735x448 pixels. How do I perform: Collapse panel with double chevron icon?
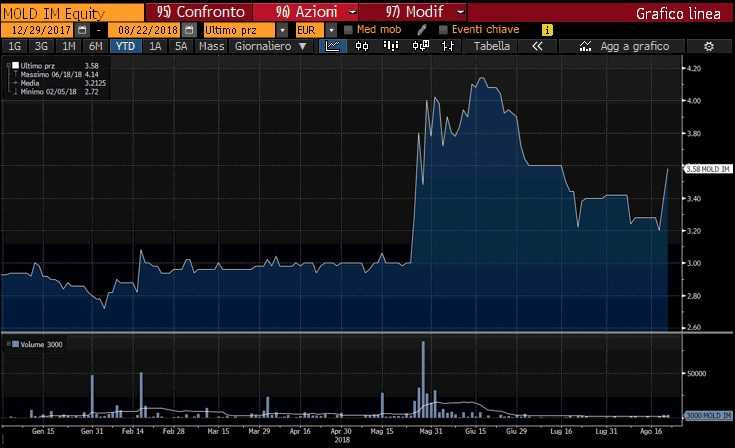(537, 46)
